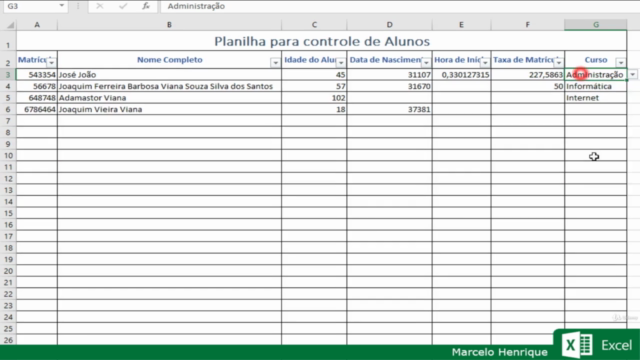Open the Idade do Aluno filter dropdown
The image size is (640, 360).
341,62
